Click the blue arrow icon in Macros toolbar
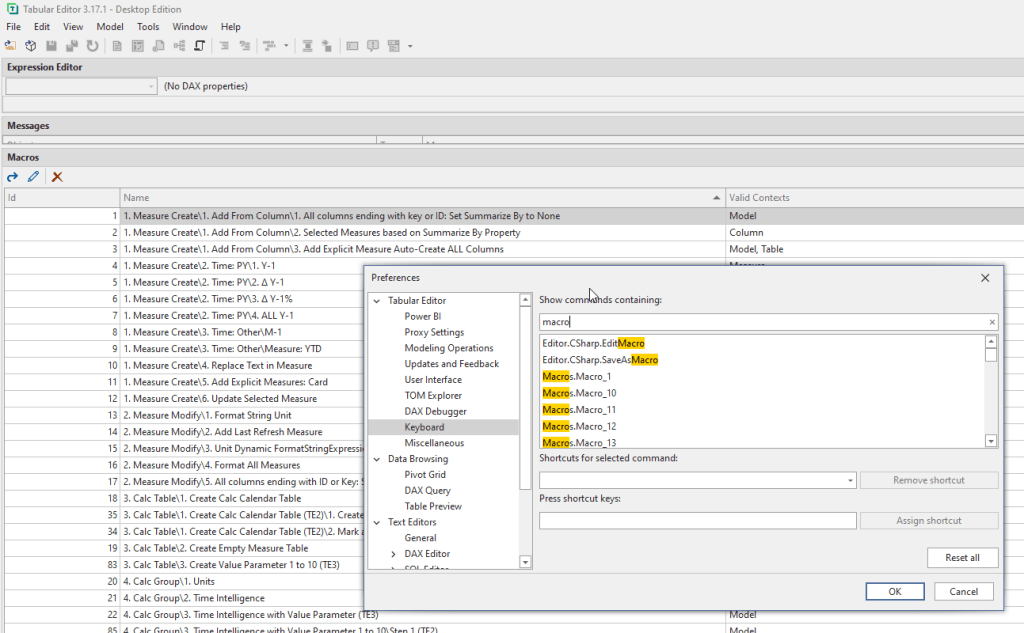The width and height of the screenshot is (1024, 633). point(13,177)
